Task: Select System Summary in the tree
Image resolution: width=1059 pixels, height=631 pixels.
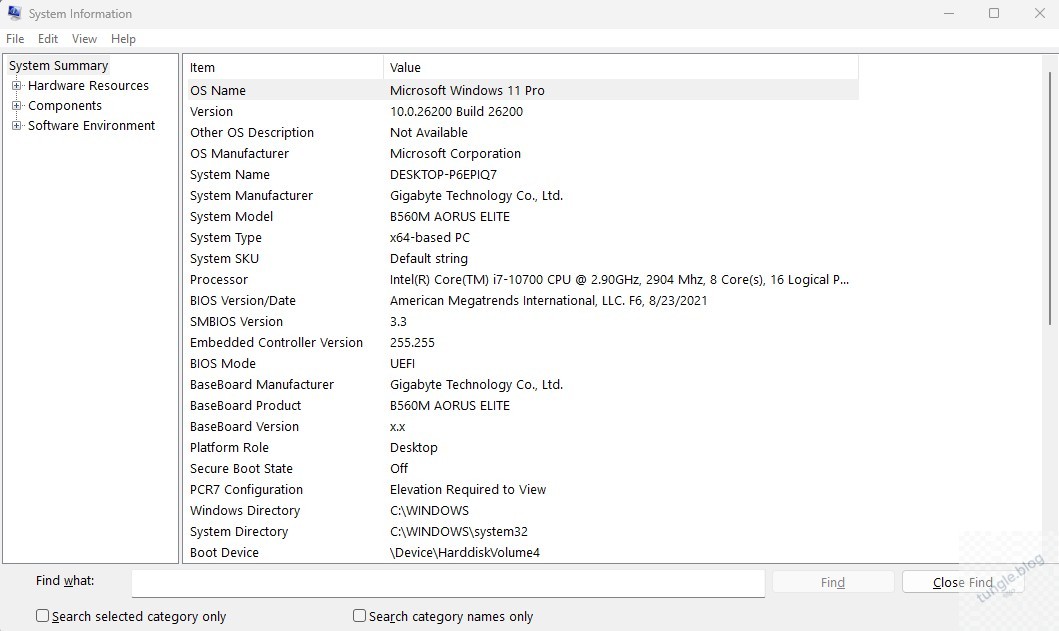Action: pos(58,66)
